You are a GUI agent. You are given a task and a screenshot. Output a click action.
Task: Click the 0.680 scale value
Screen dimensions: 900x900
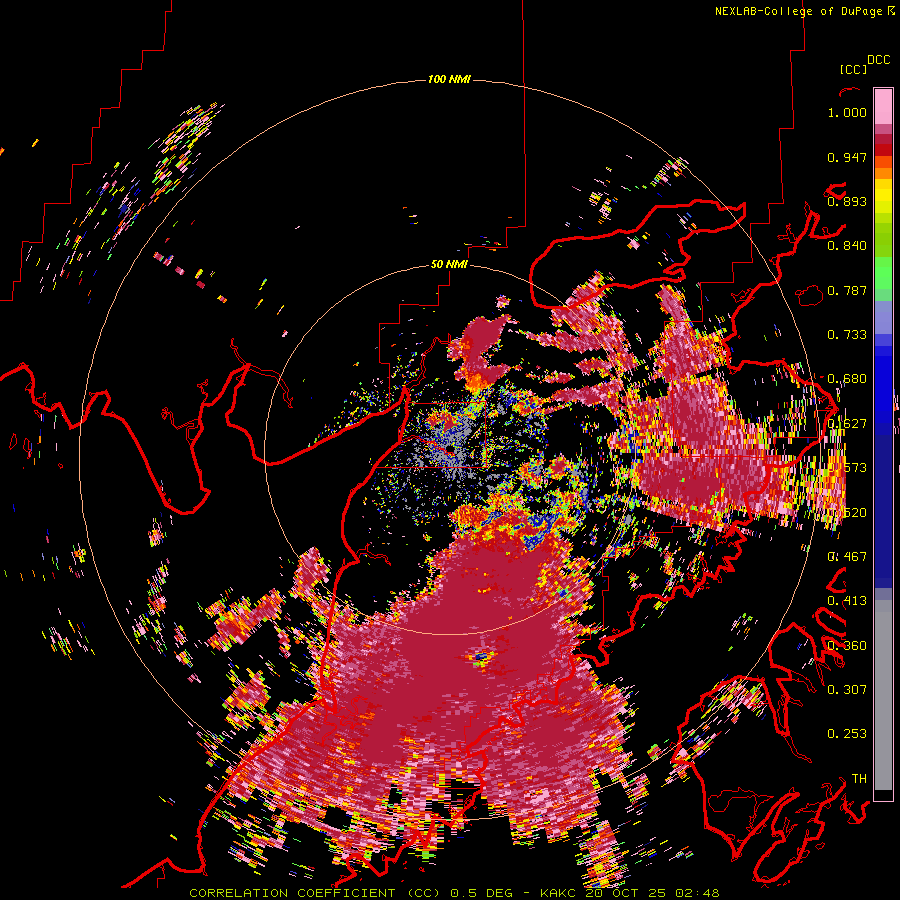click(847, 379)
